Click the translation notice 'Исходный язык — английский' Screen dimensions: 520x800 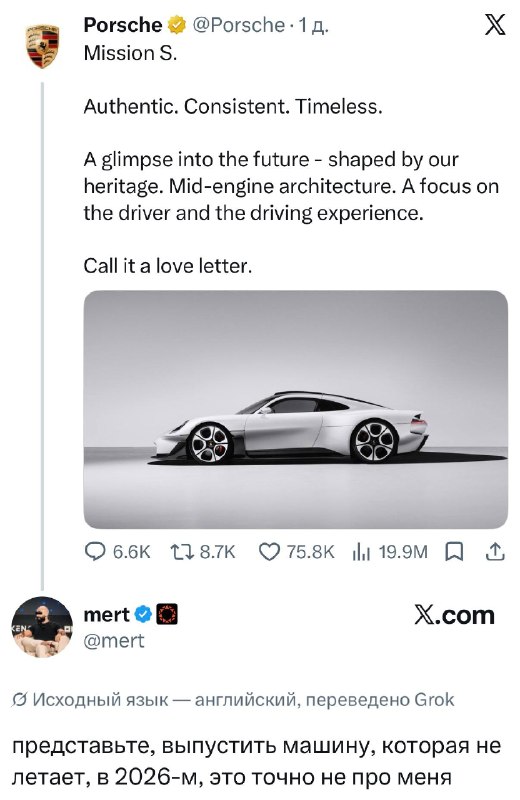pyautogui.click(x=164, y=699)
